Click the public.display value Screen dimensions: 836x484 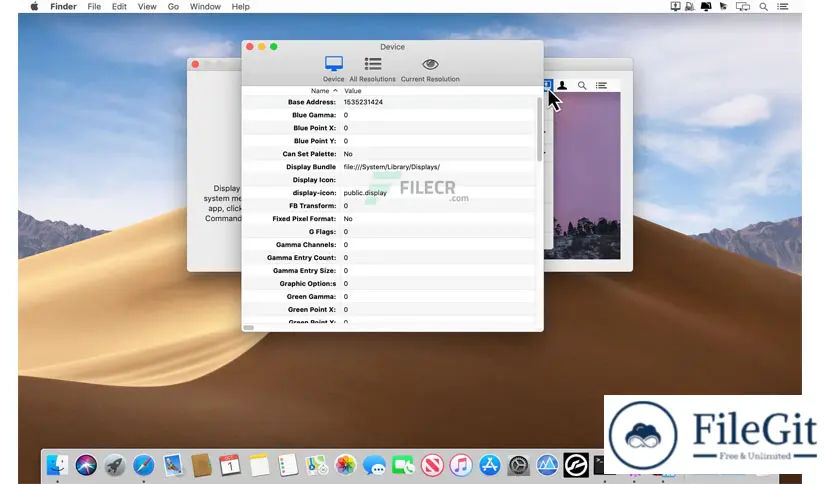coord(365,192)
